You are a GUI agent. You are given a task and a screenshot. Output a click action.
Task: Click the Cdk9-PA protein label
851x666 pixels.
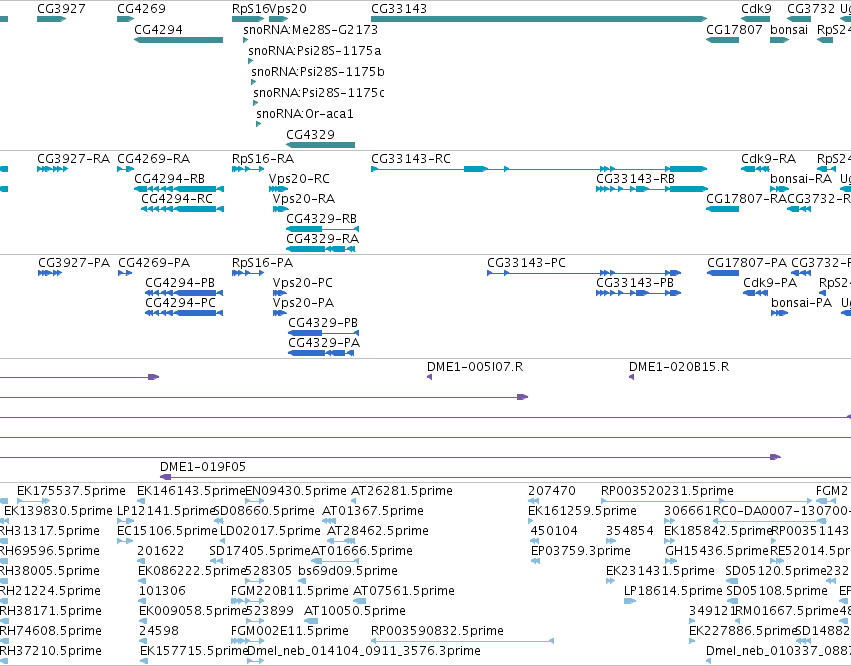tap(770, 283)
